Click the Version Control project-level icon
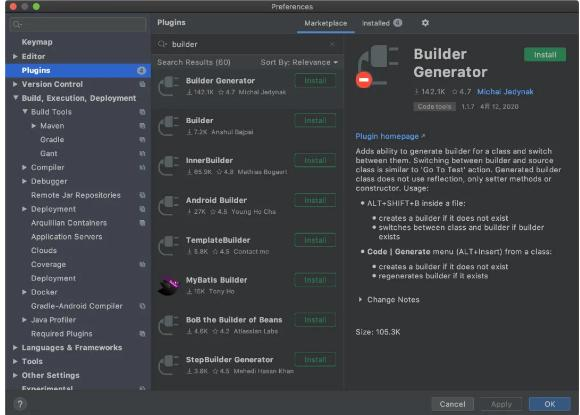 click(142, 84)
